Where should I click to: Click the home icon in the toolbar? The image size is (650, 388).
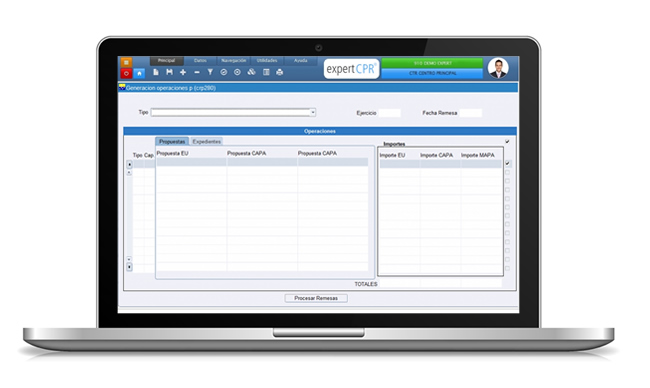139,73
